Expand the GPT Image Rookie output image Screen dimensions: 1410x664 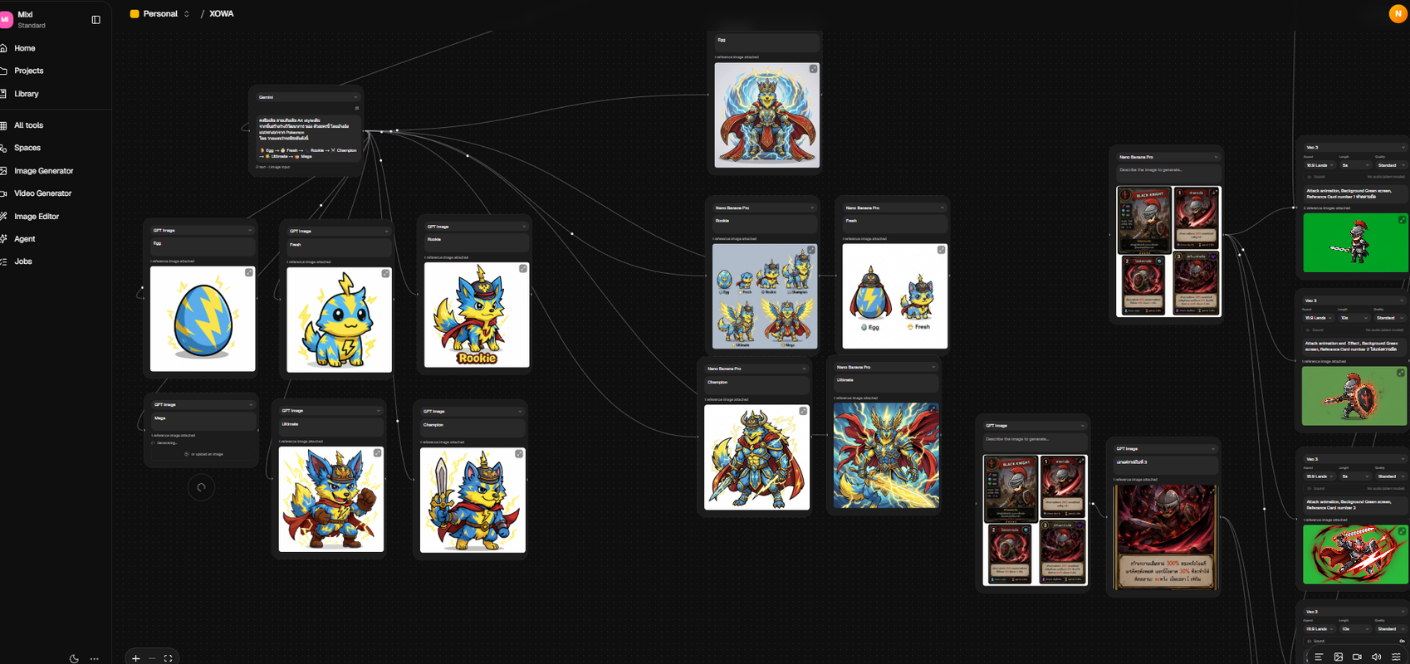coord(522,268)
